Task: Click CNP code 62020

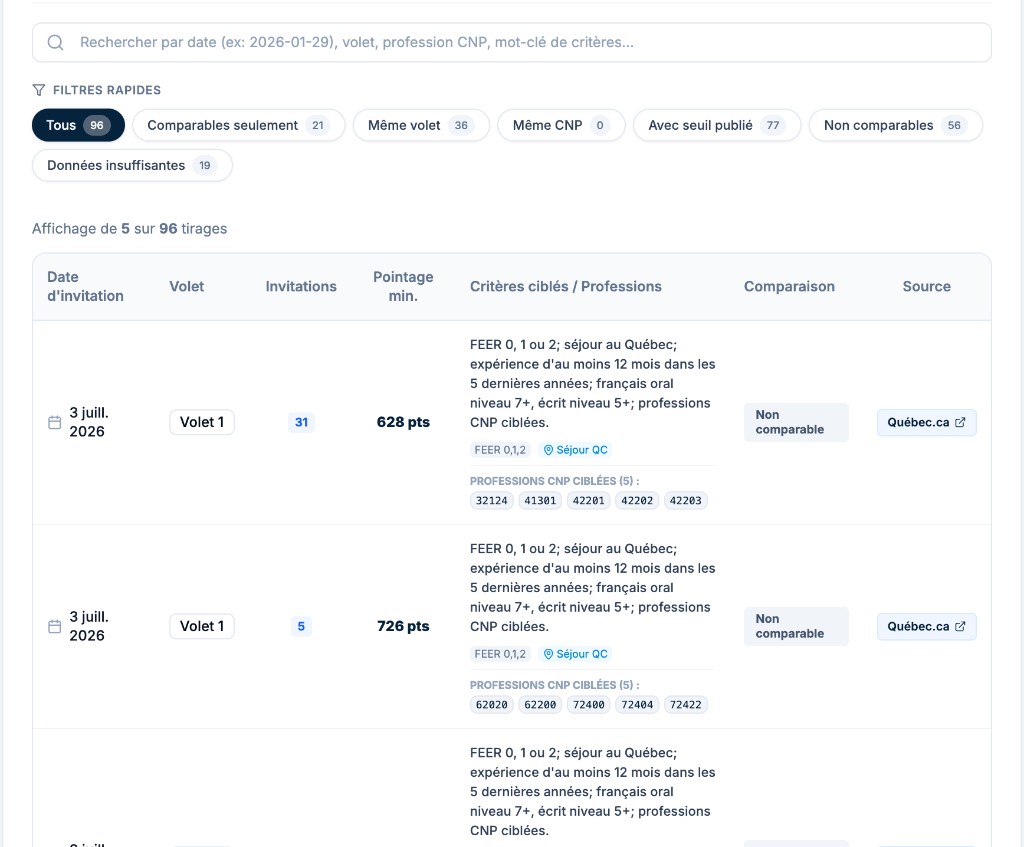Action: (x=491, y=705)
